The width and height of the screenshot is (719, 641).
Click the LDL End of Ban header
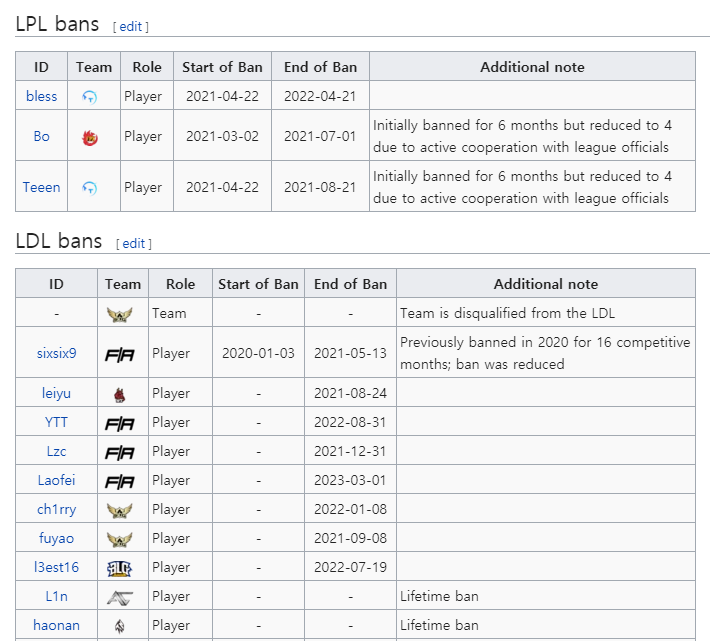[x=351, y=284]
